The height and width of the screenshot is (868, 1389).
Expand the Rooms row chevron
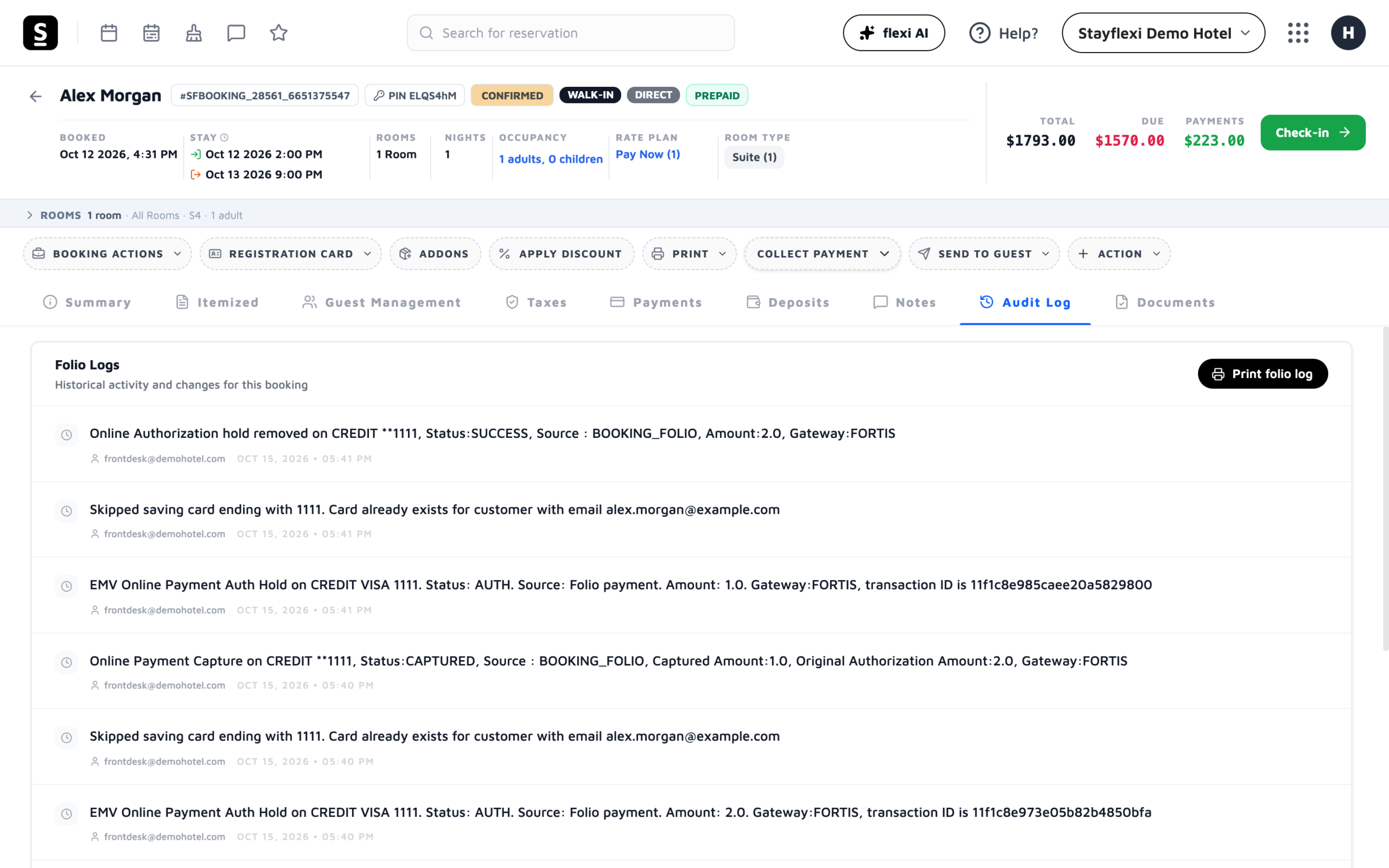tap(30, 215)
